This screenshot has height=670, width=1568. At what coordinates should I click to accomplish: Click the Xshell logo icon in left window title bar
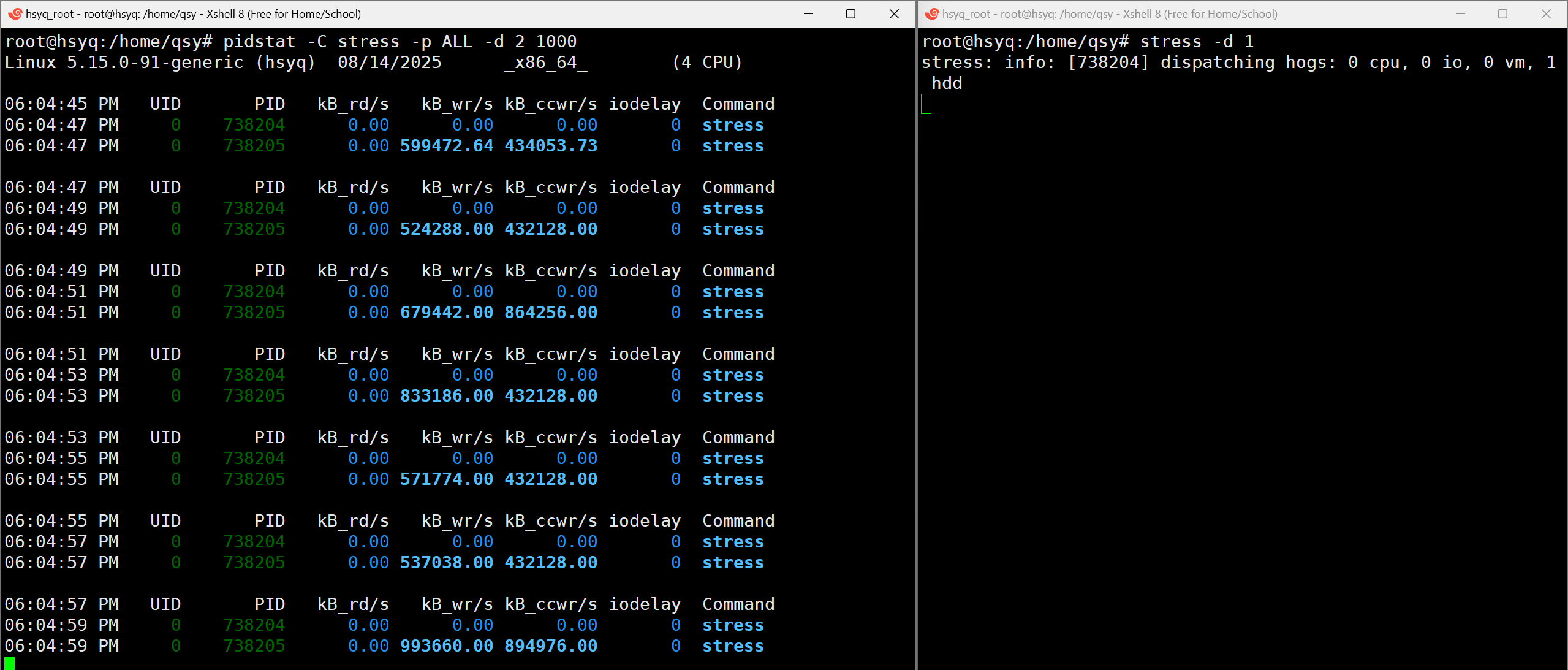coord(15,13)
